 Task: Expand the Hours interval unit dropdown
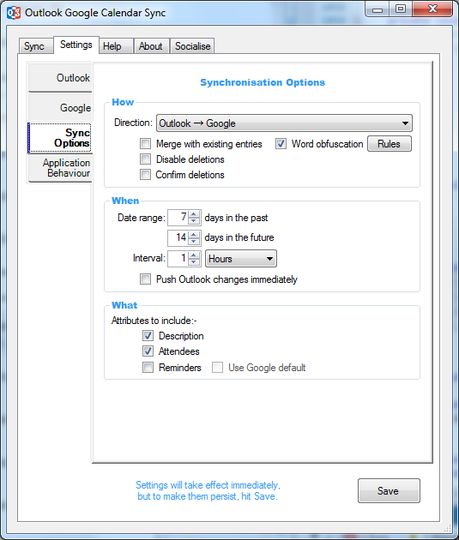[x=241, y=259]
